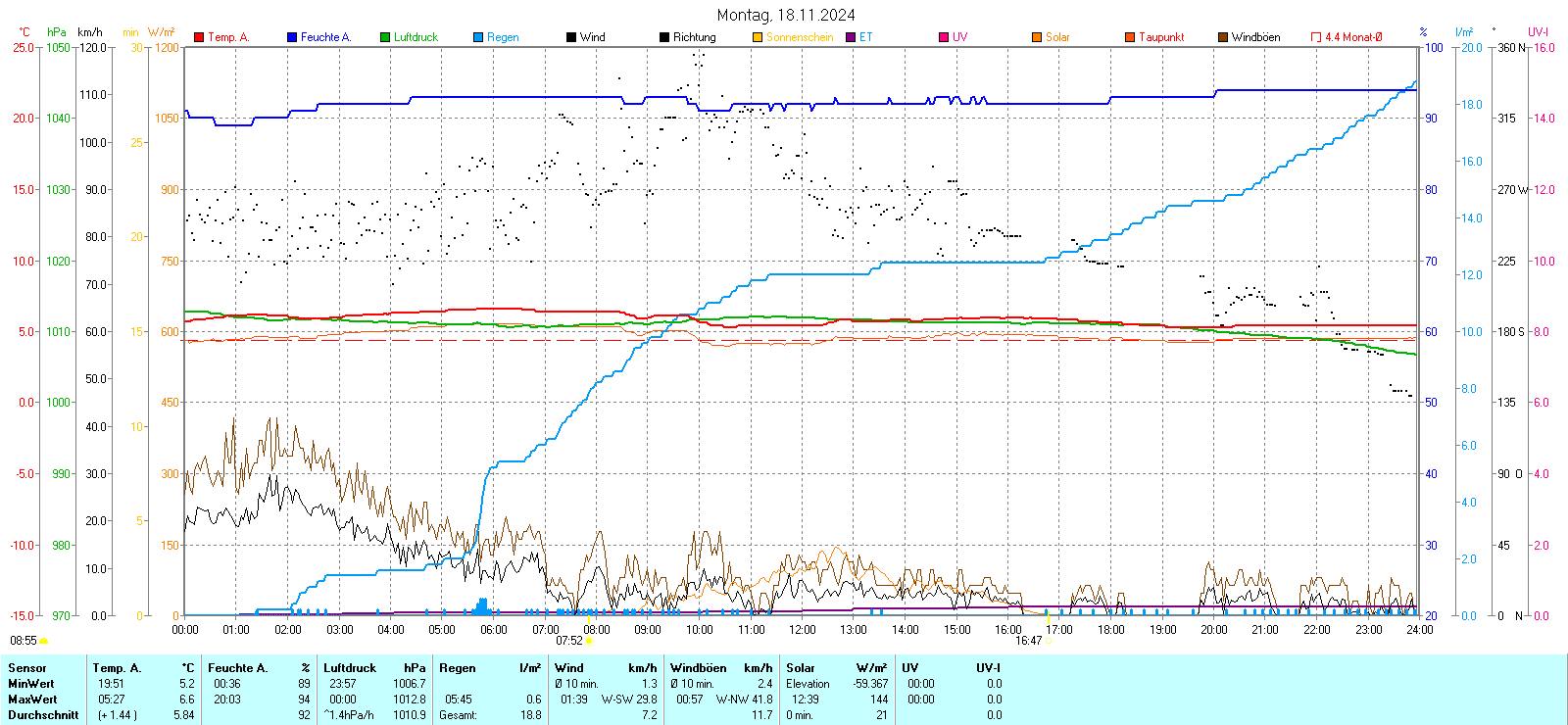Toggle the Taupunkt legend box

[x=1130, y=37]
